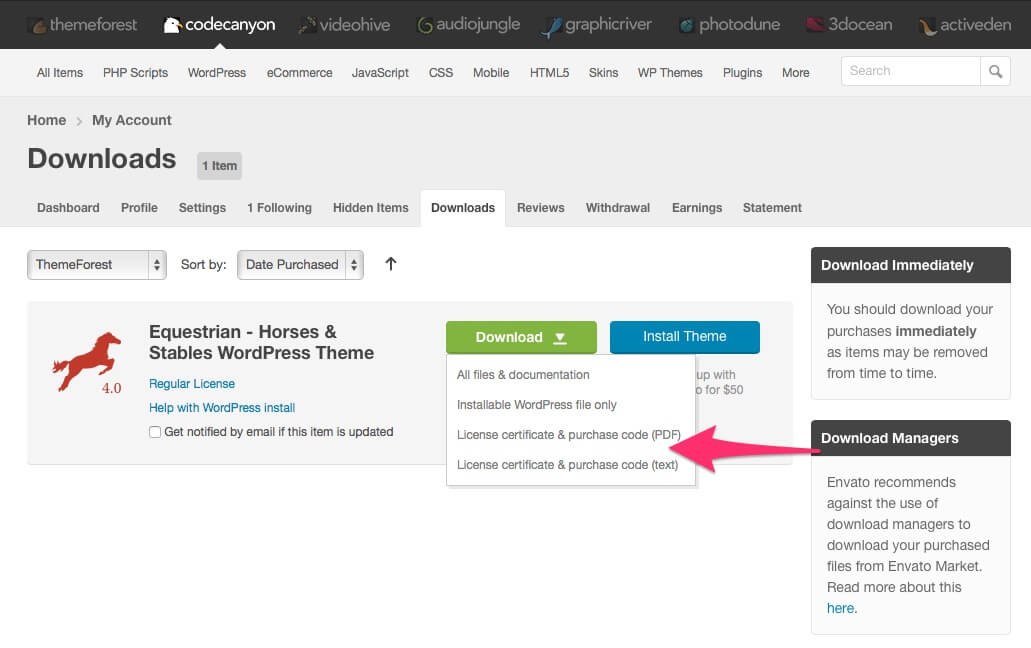Enable email notification for item updates

click(x=155, y=432)
